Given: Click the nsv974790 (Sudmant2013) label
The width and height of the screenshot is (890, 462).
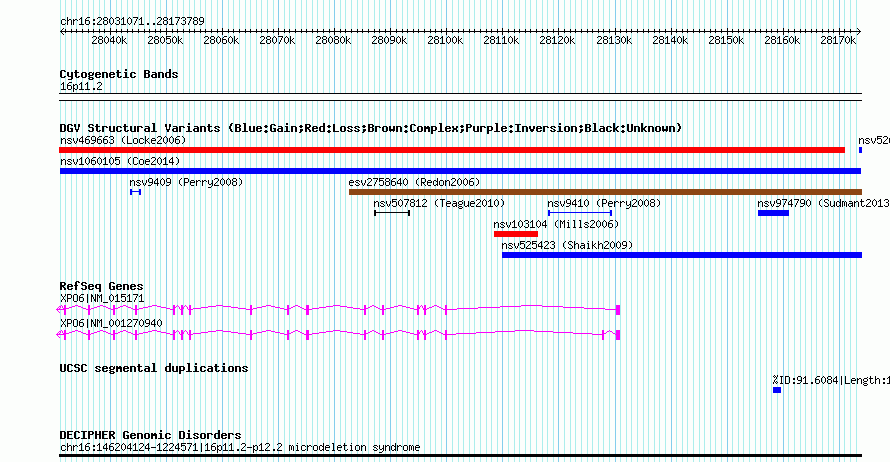Looking at the screenshot, I should (x=823, y=203).
